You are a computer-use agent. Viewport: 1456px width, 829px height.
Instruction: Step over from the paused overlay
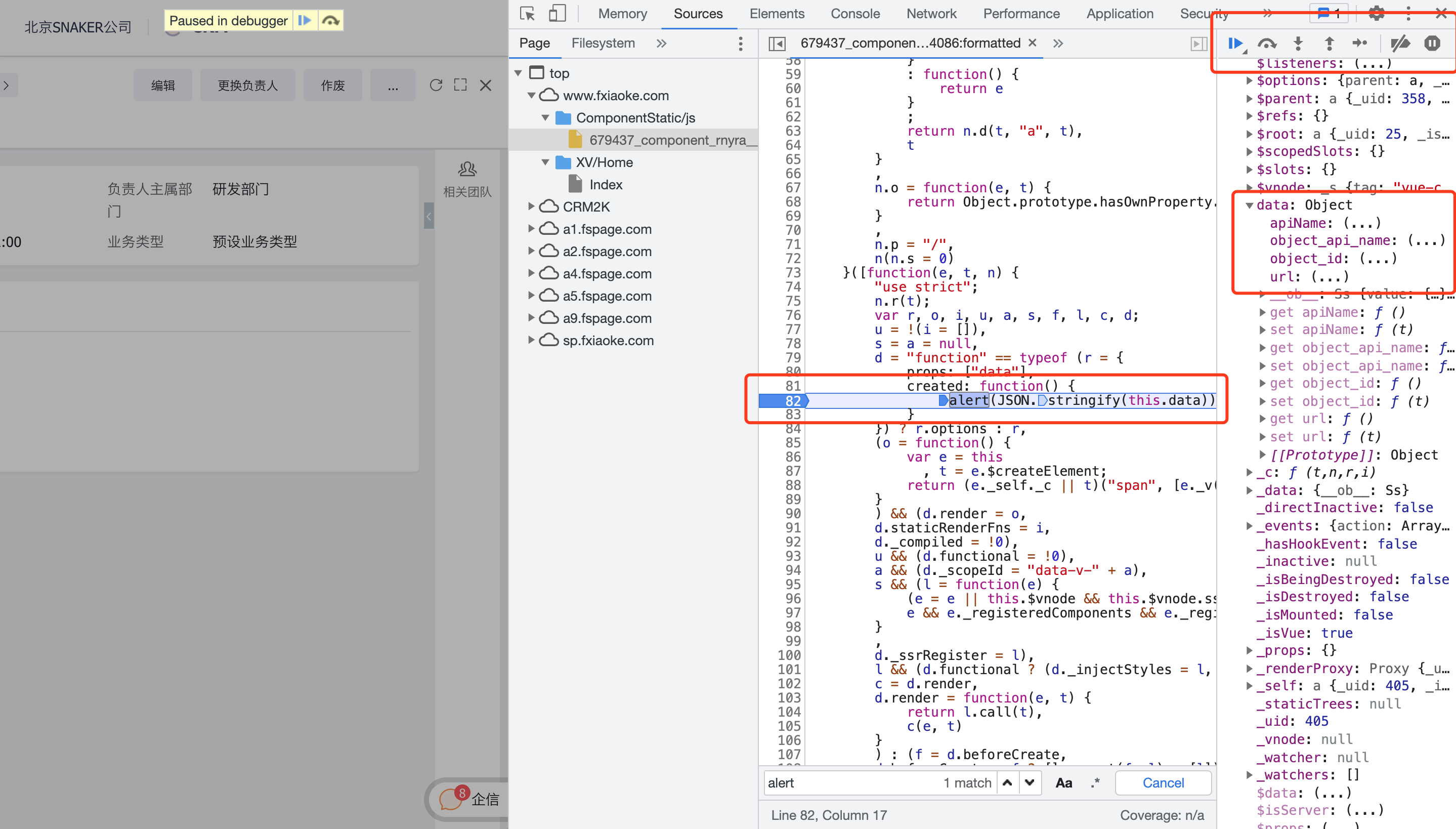(x=330, y=20)
